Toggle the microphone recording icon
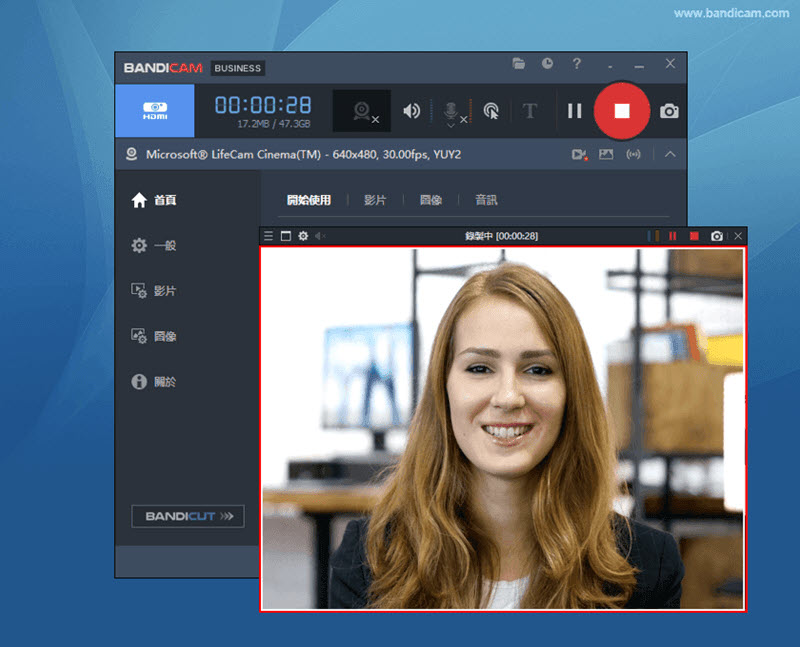The height and width of the screenshot is (647, 800). click(x=451, y=109)
